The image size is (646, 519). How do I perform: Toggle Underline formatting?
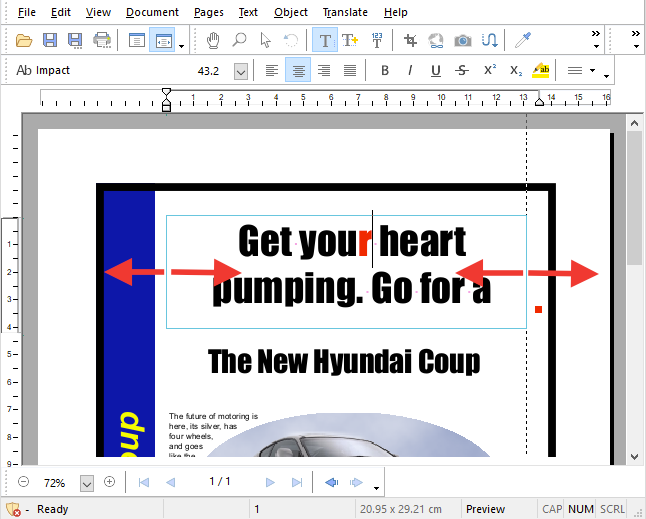(436, 70)
